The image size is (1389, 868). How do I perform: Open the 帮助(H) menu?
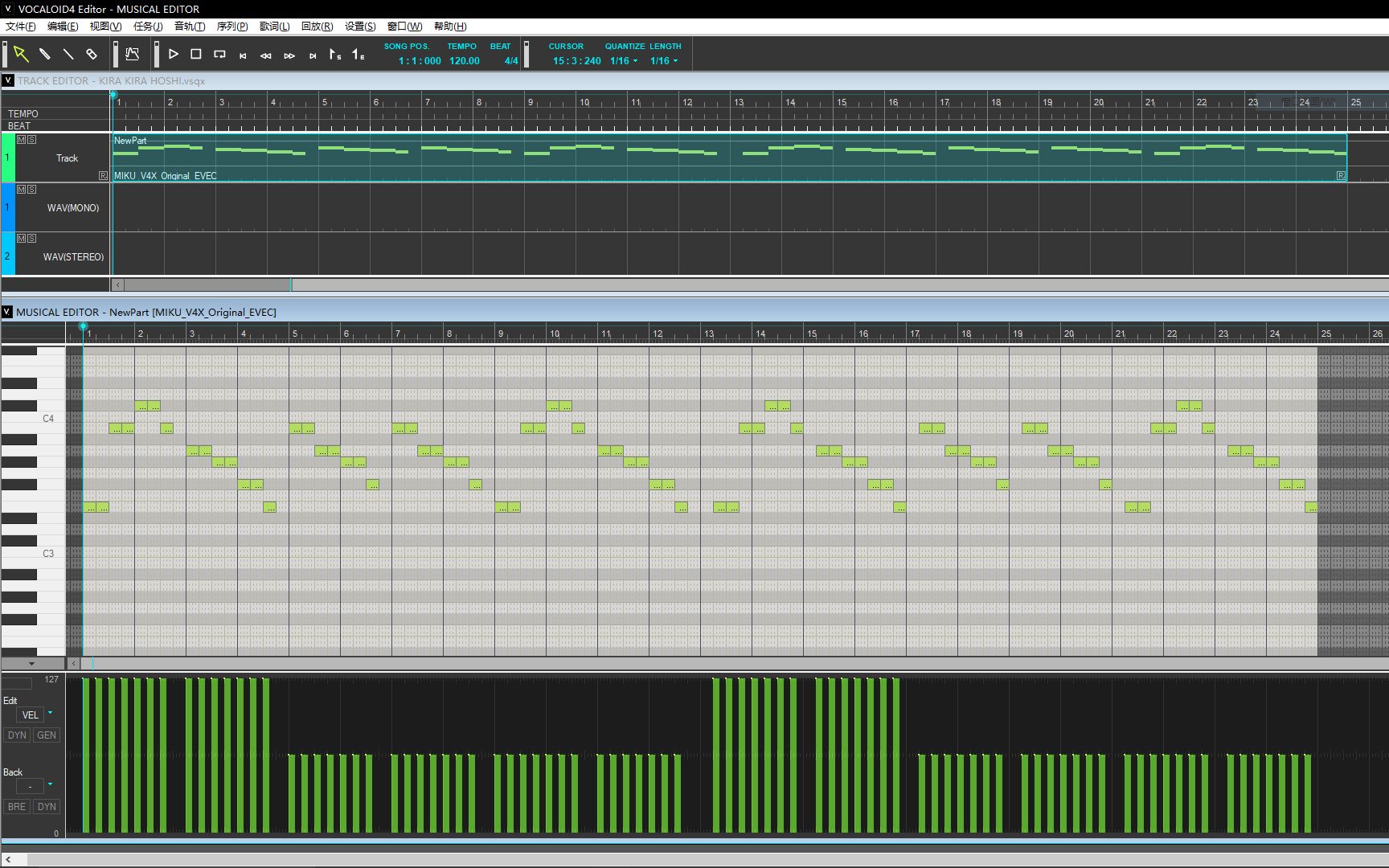[x=450, y=27]
